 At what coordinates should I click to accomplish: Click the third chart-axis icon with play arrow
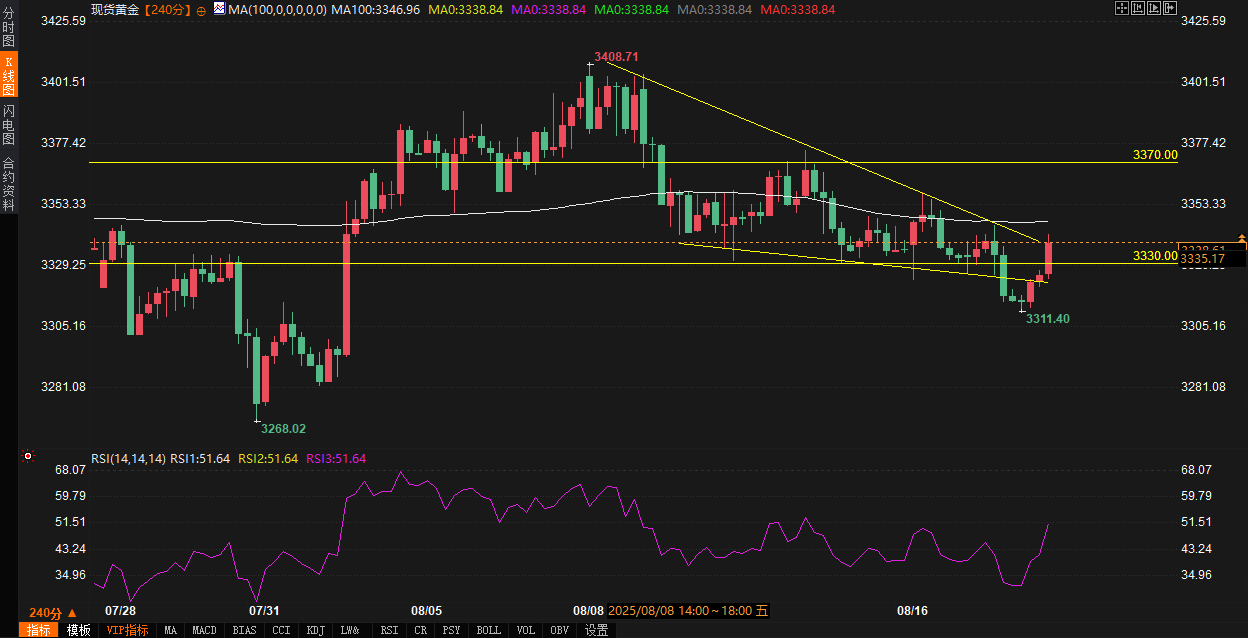point(1154,8)
